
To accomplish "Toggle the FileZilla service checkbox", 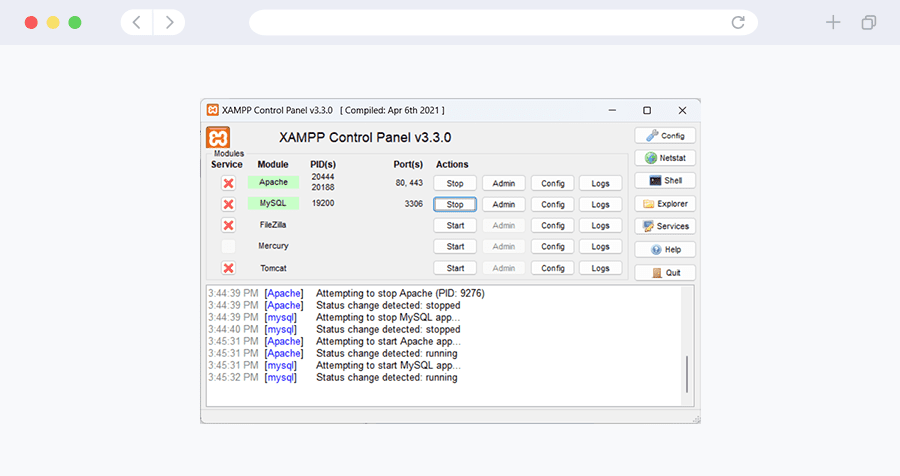I will [x=228, y=225].
